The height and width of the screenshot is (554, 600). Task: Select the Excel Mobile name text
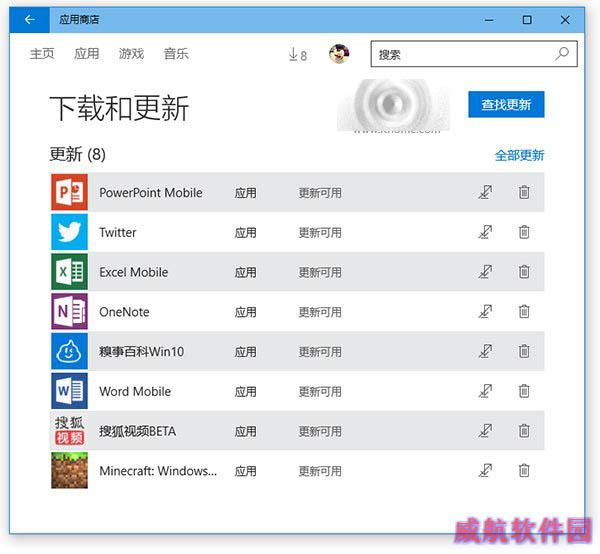(x=134, y=272)
